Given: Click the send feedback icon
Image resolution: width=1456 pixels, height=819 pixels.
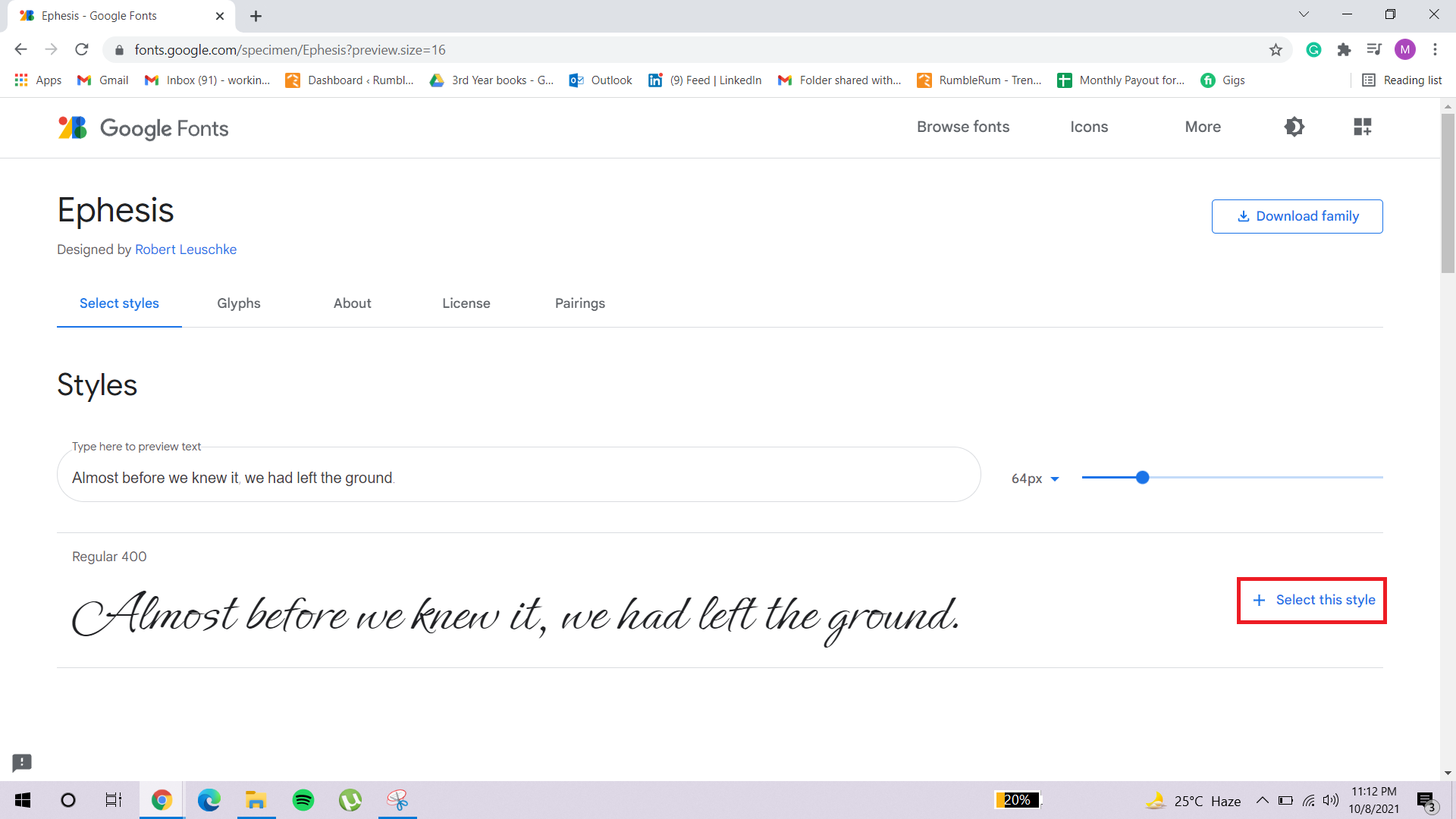Looking at the screenshot, I should 22,762.
